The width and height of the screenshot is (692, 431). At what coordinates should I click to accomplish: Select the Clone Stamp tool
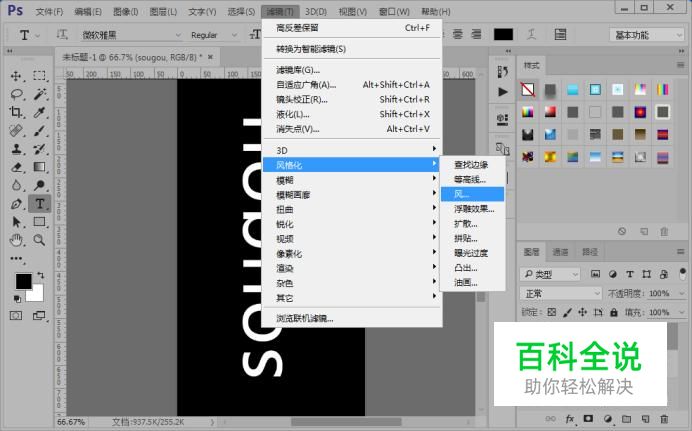16,149
